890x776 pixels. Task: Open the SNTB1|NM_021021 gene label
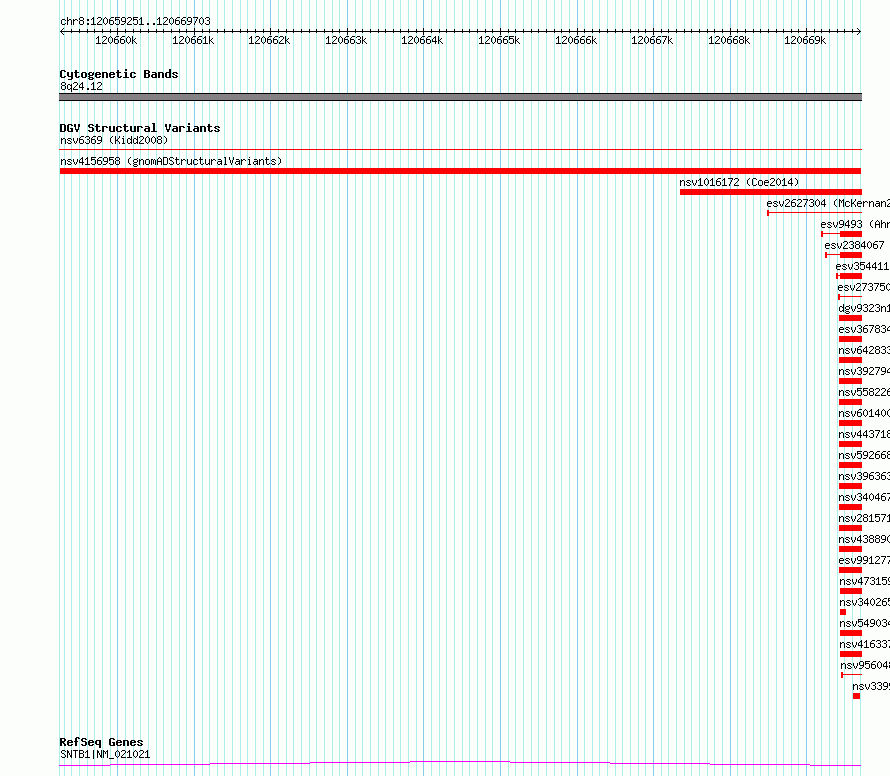(x=105, y=754)
